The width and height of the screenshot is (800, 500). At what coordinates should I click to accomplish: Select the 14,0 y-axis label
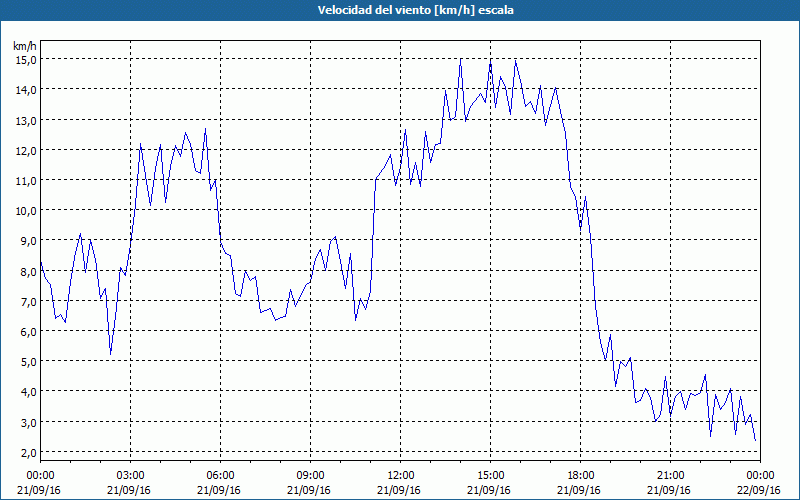25,90
